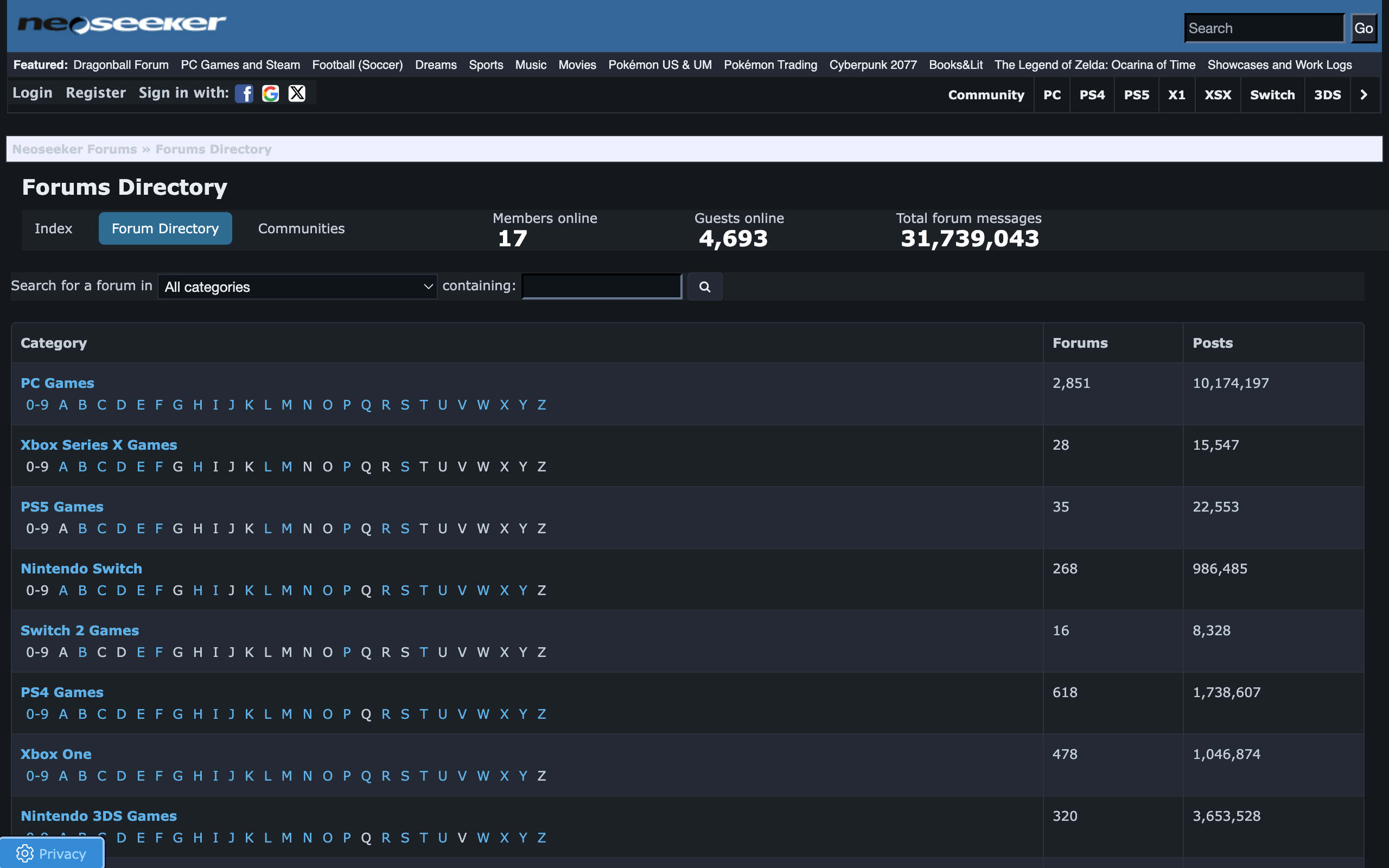Open featured Cyberpunk 2077 link

873,65
